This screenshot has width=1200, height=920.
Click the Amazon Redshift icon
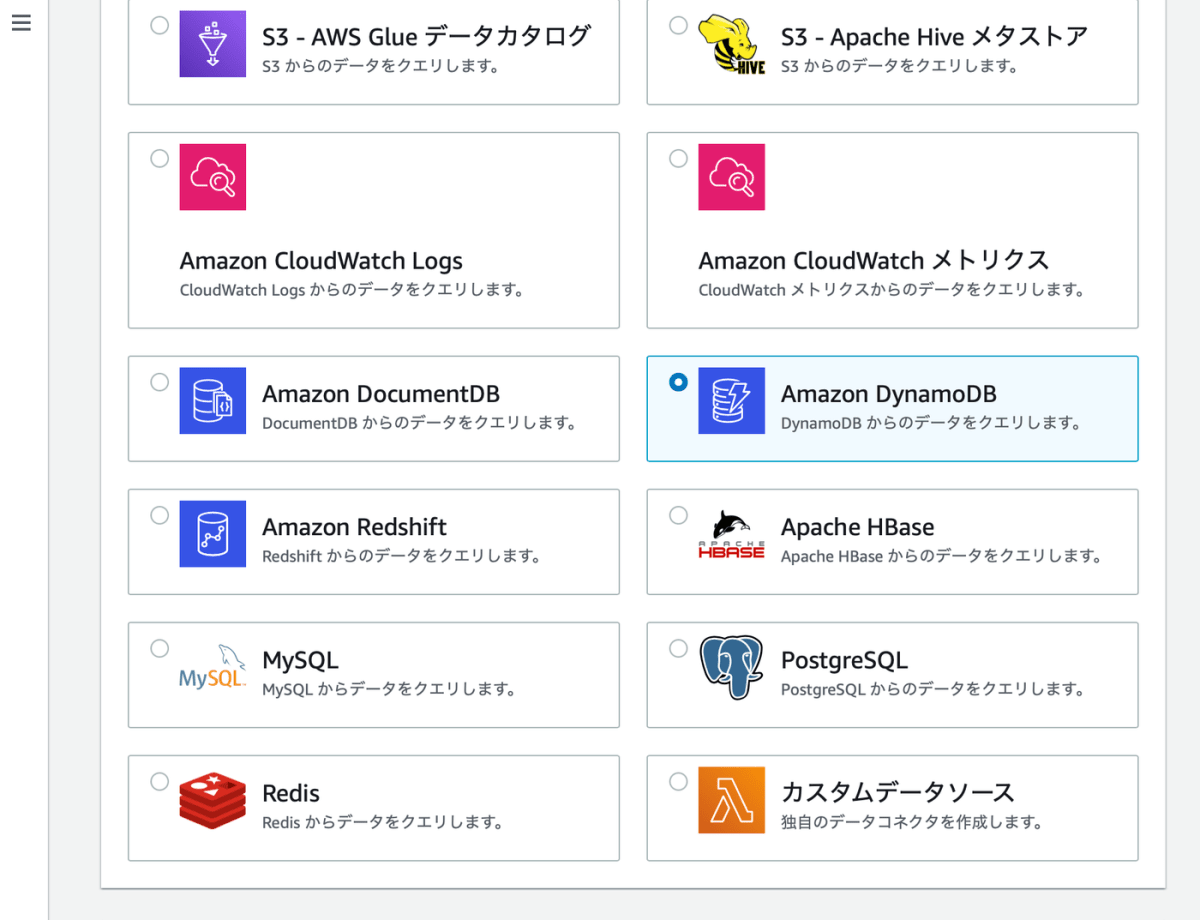pyautogui.click(x=213, y=534)
